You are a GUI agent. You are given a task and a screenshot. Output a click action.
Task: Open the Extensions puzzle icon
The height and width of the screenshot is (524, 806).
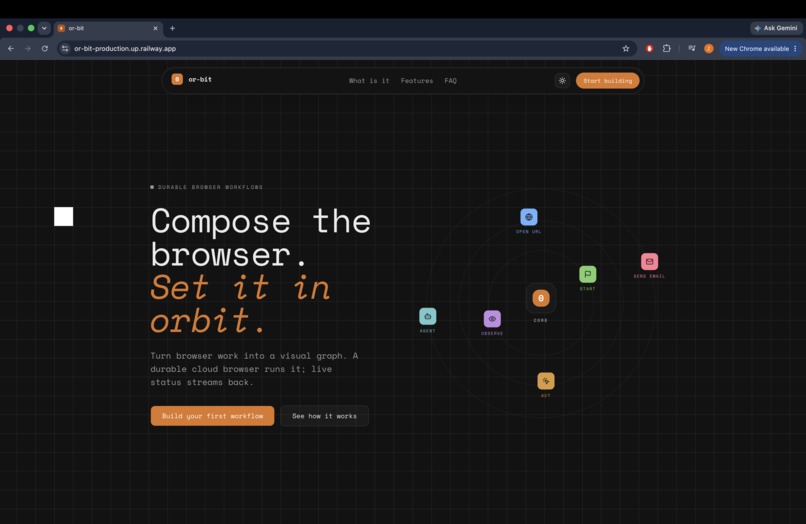(x=667, y=48)
